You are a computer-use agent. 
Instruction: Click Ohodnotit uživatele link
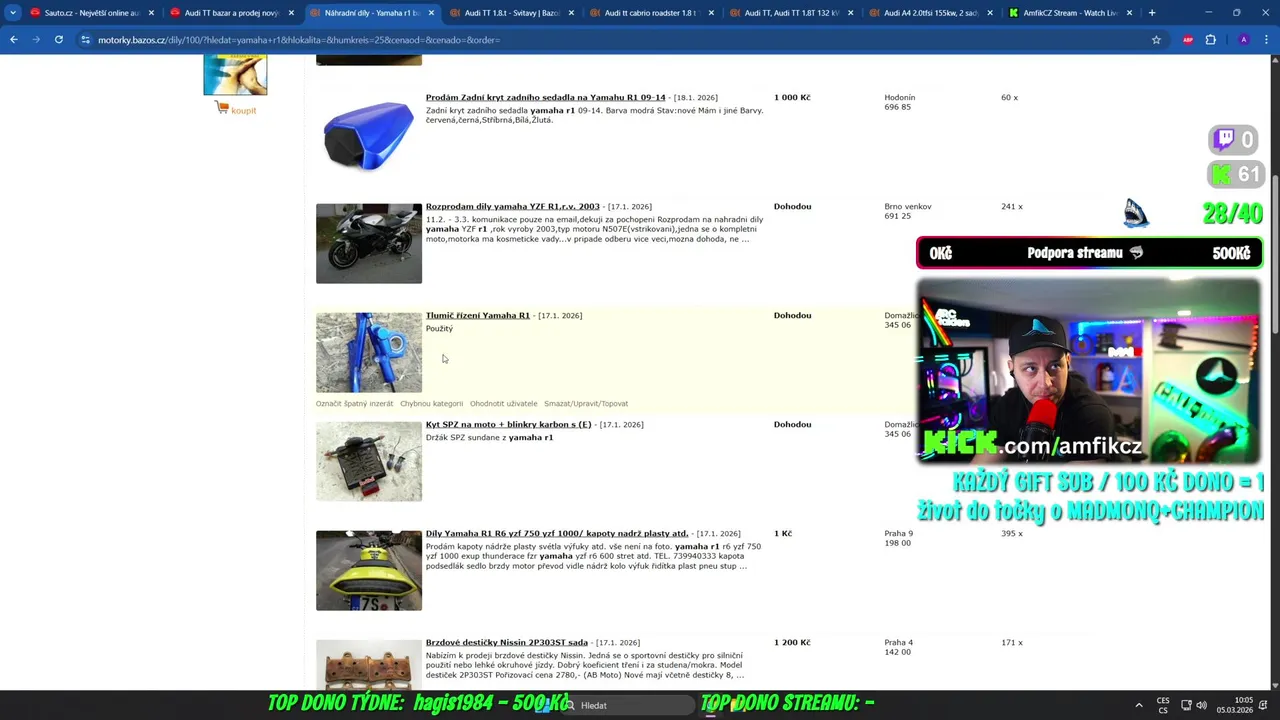[503, 404]
